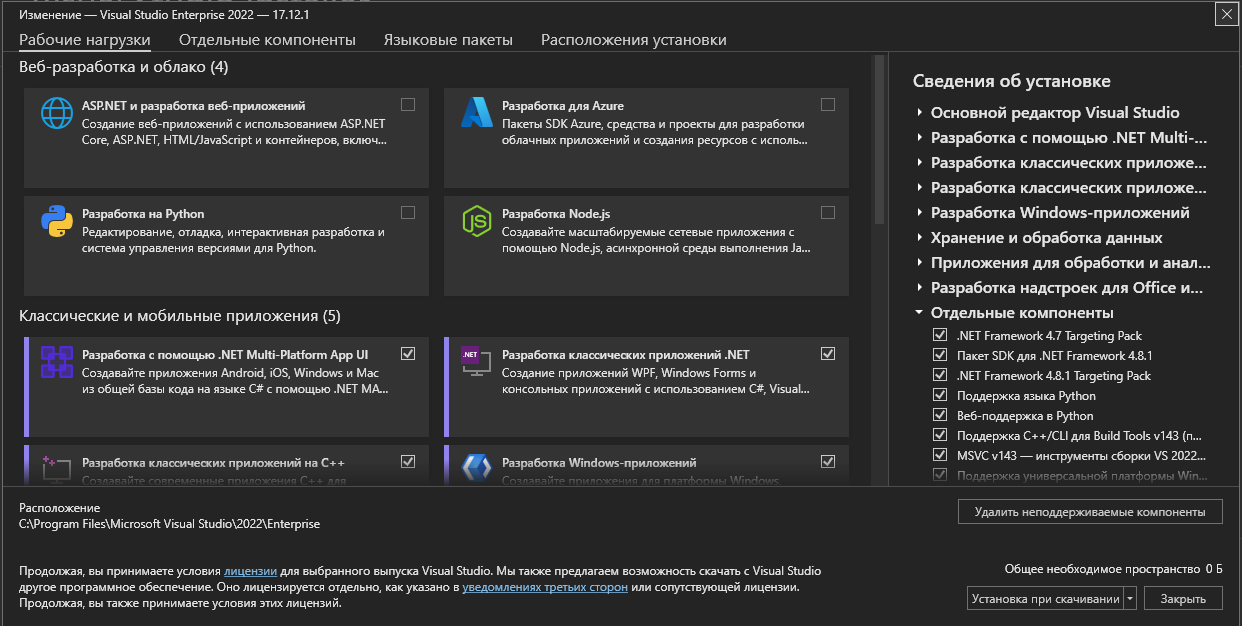
Task: Open the Языковые пакеты tab
Action: pyautogui.click(x=448, y=40)
